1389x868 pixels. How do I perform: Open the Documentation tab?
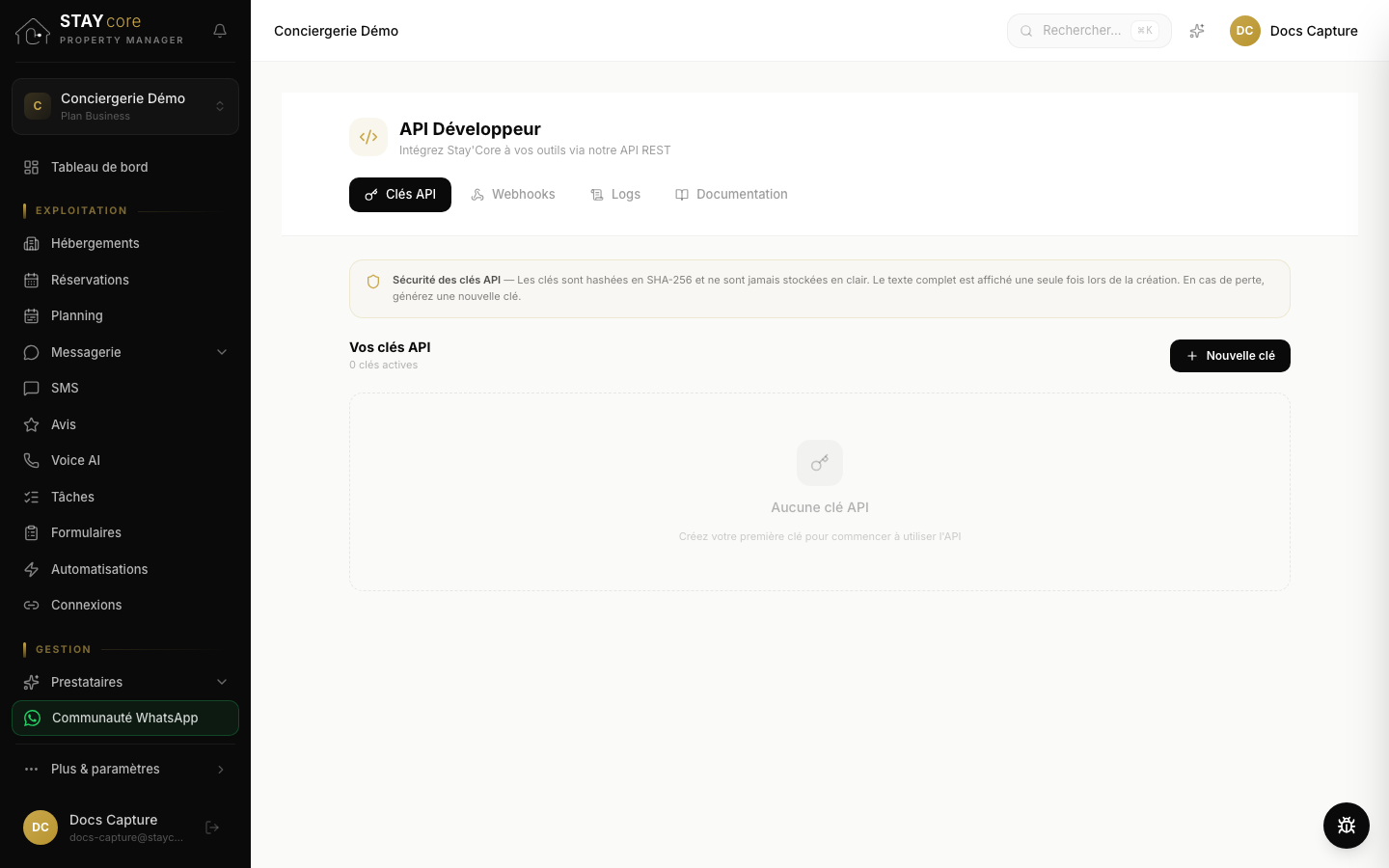[731, 195]
